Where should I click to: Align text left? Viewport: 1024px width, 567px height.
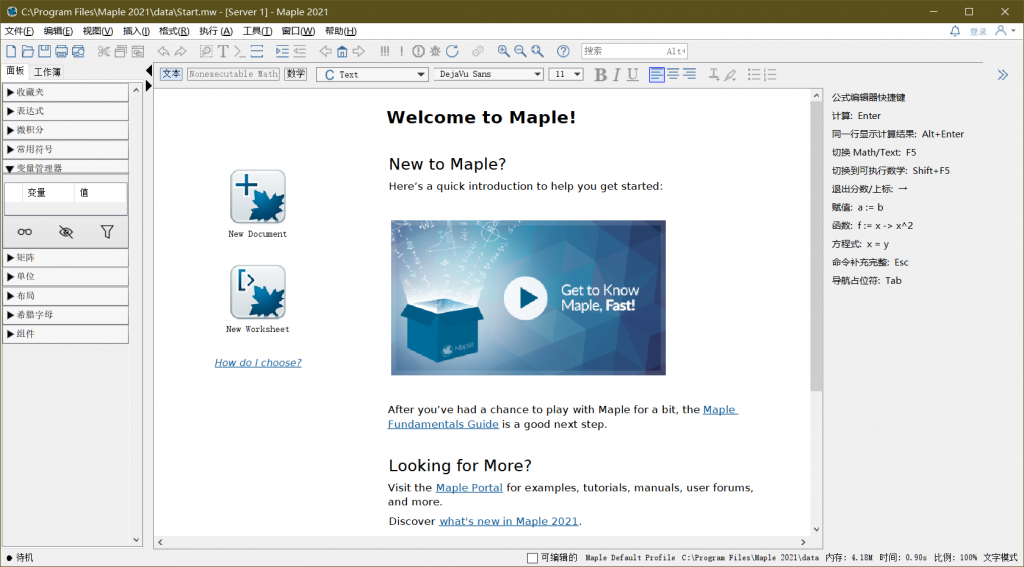coord(656,74)
